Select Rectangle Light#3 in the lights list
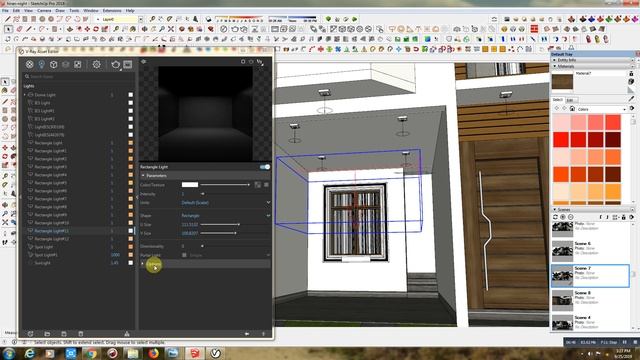Viewport: 640px width, 360px height. [x=78, y=167]
